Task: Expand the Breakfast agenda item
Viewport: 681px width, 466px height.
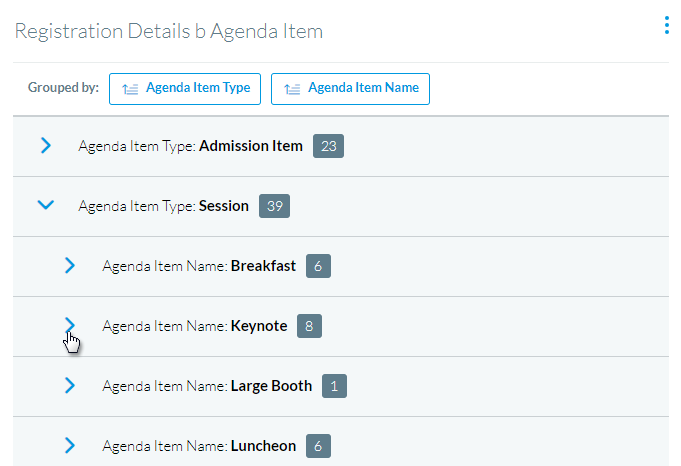Action: (69, 265)
